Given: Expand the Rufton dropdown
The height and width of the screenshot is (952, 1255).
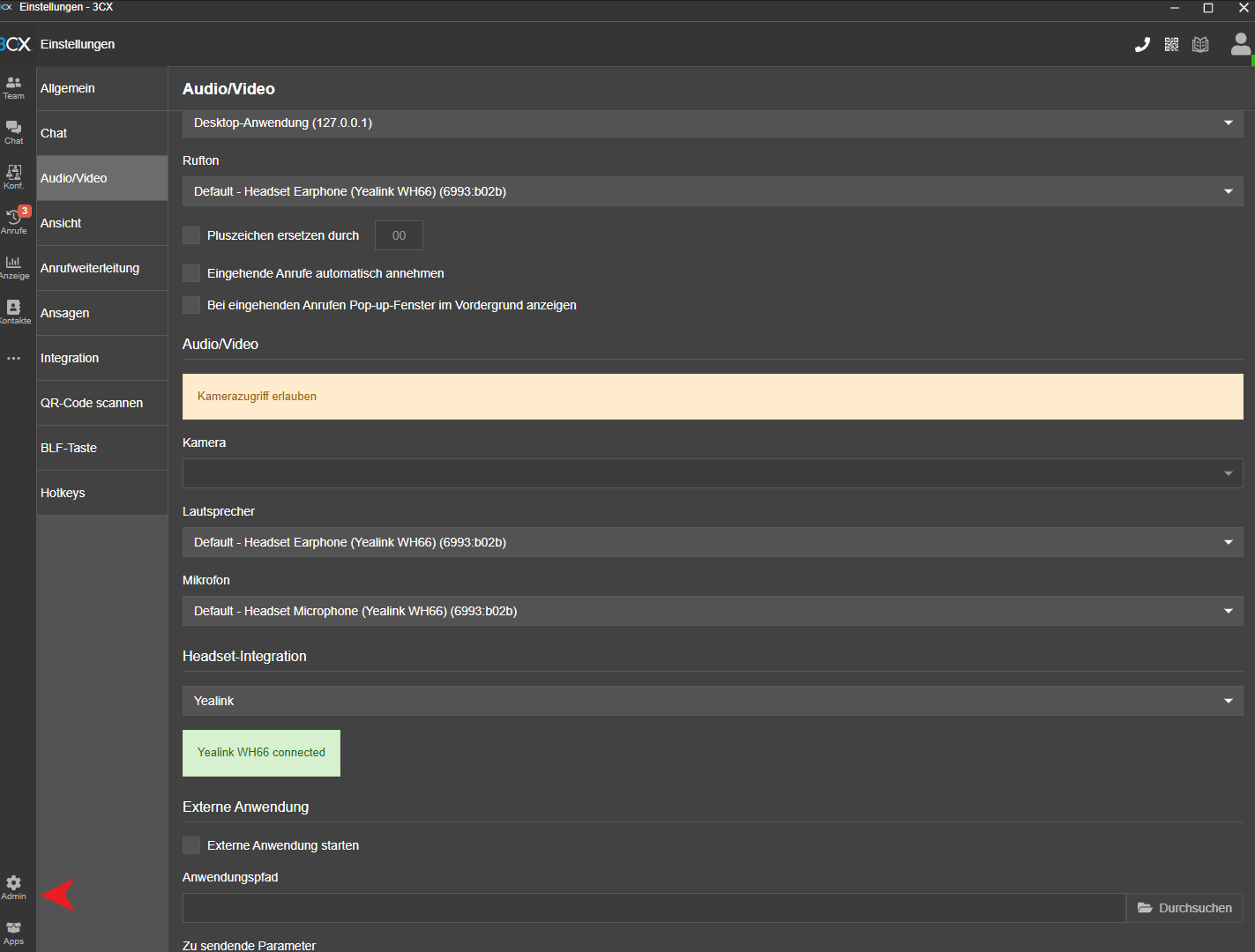Looking at the screenshot, I should pyautogui.click(x=712, y=191).
